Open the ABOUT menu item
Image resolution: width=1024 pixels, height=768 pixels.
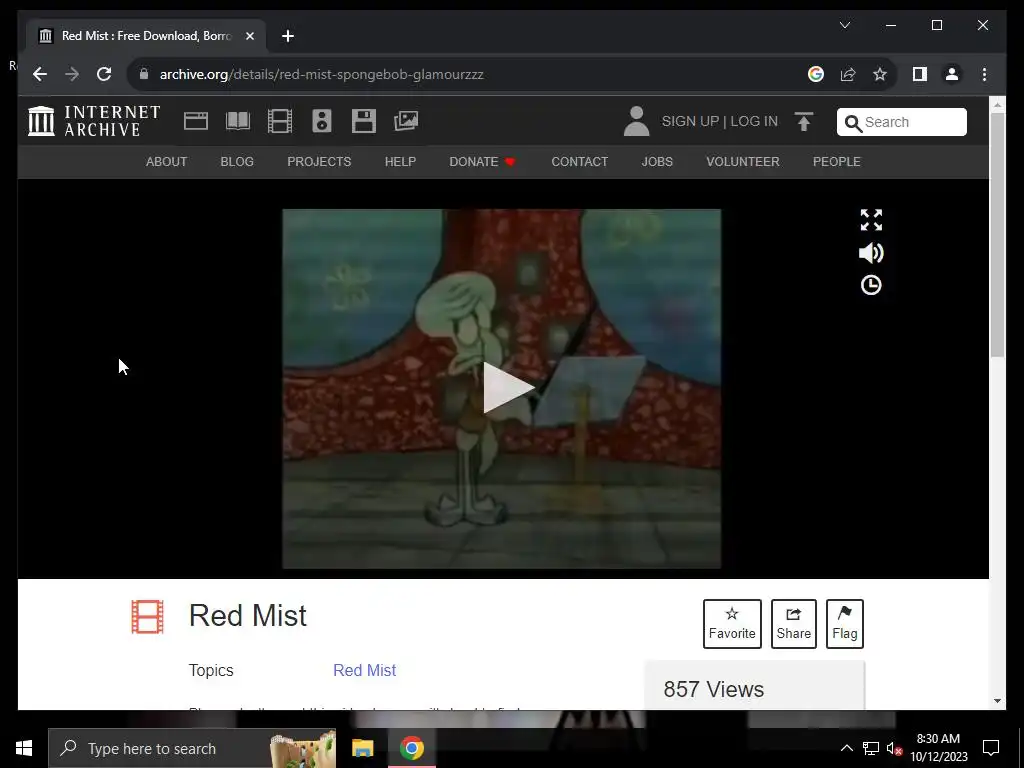click(x=167, y=162)
